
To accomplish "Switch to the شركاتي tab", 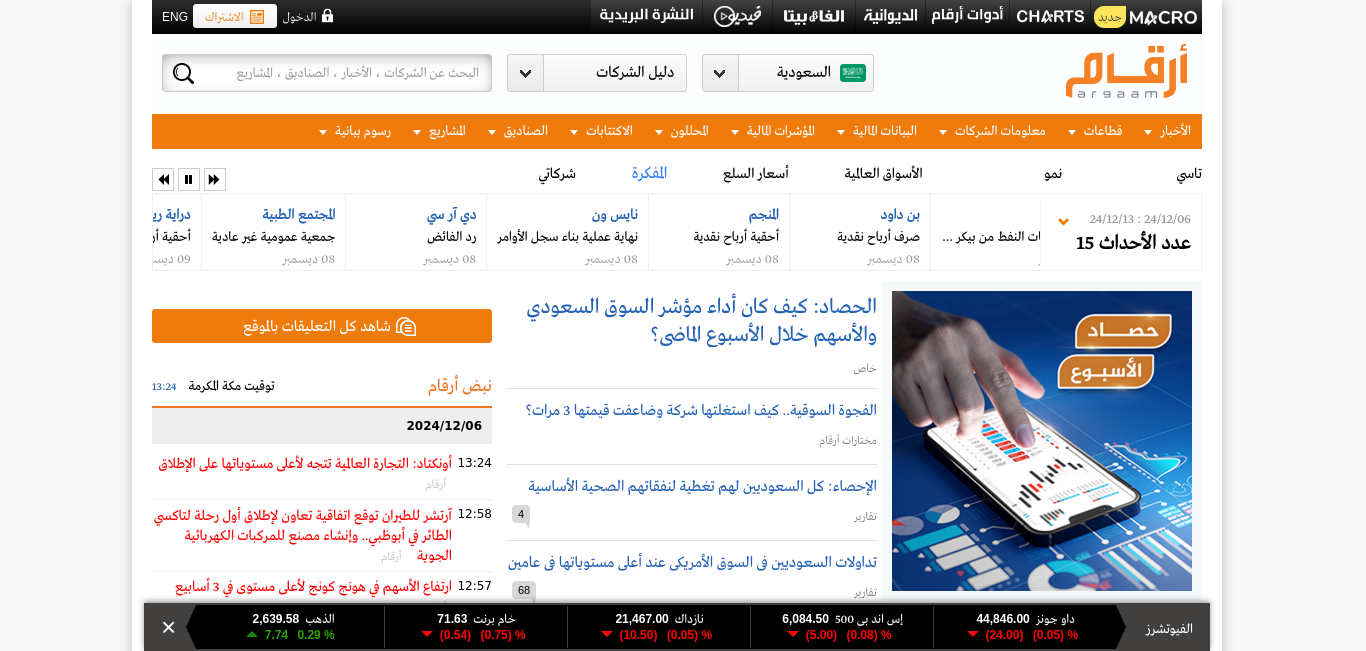I will [x=557, y=173].
